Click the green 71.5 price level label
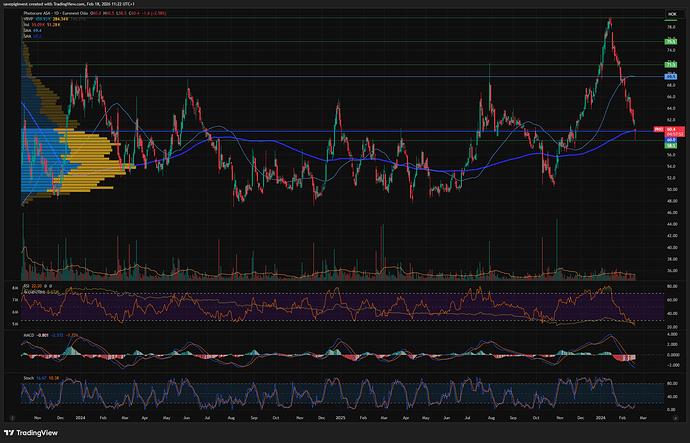The image size is (690, 443). coord(672,65)
